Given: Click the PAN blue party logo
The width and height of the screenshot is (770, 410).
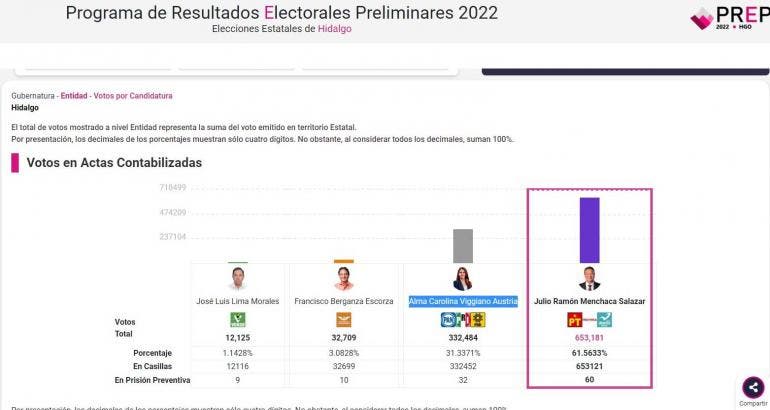Looking at the screenshot, I should pyautogui.click(x=448, y=320).
